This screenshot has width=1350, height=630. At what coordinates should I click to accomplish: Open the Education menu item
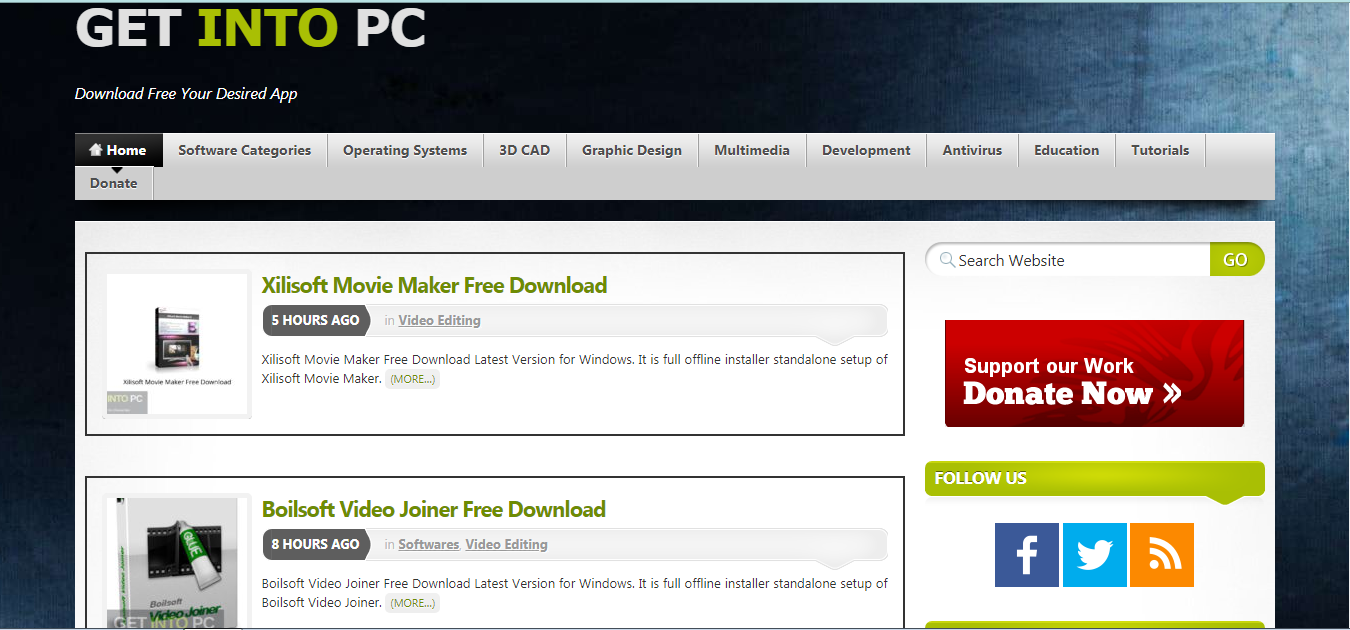(x=1067, y=150)
